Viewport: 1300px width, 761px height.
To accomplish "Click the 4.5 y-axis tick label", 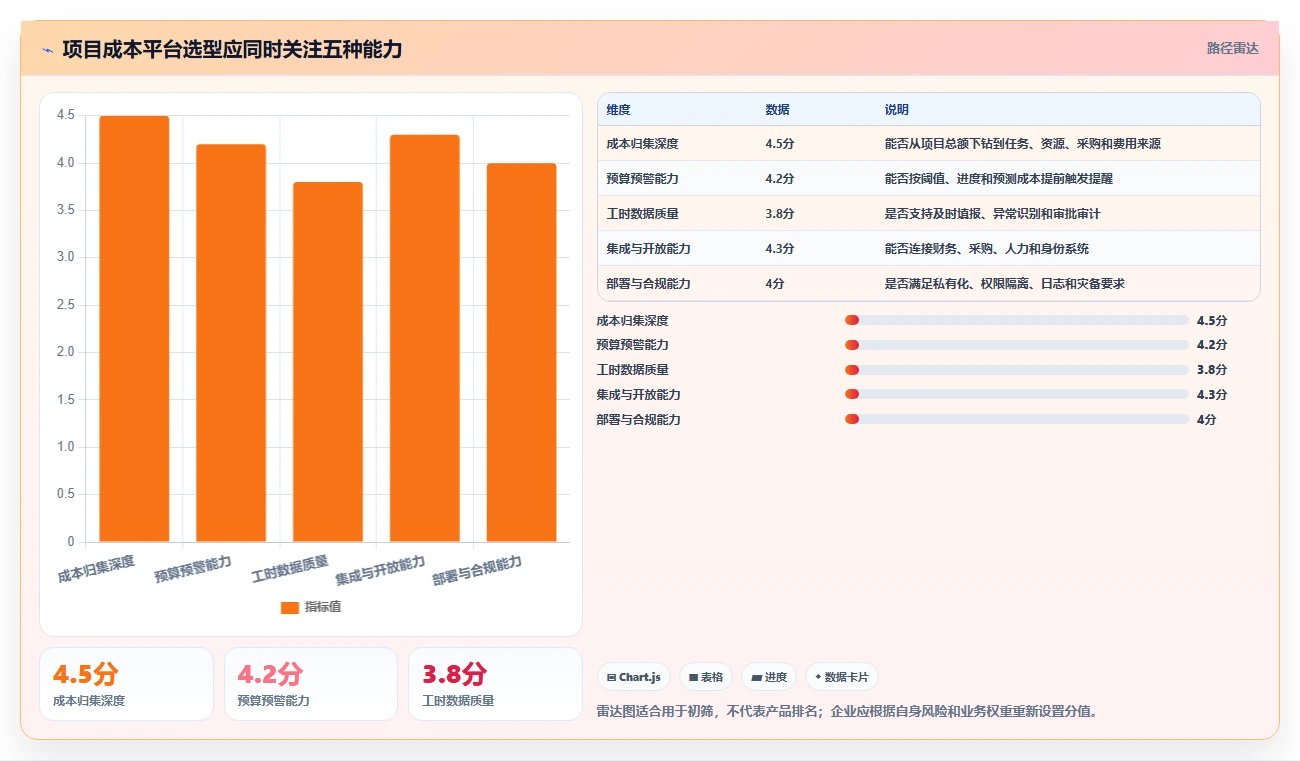I will click(x=66, y=115).
